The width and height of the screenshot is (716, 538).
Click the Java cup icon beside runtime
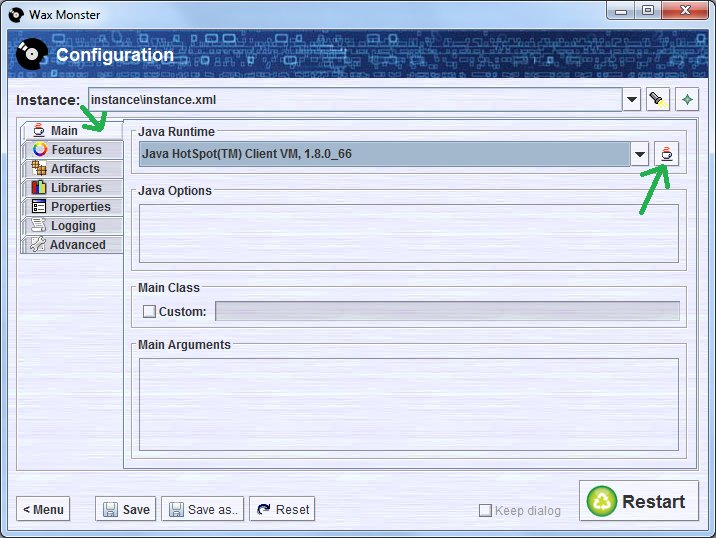pos(666,154)
